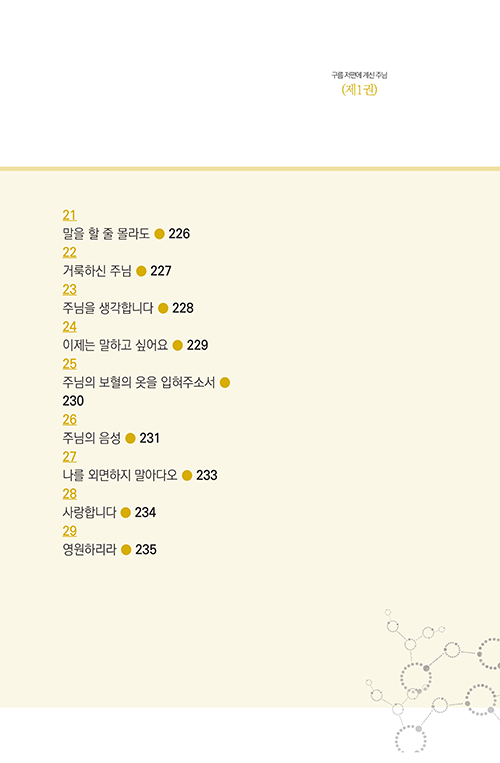500x763 pixels.
Task: Select the gold dot before page 231
Action: (130, 438)
